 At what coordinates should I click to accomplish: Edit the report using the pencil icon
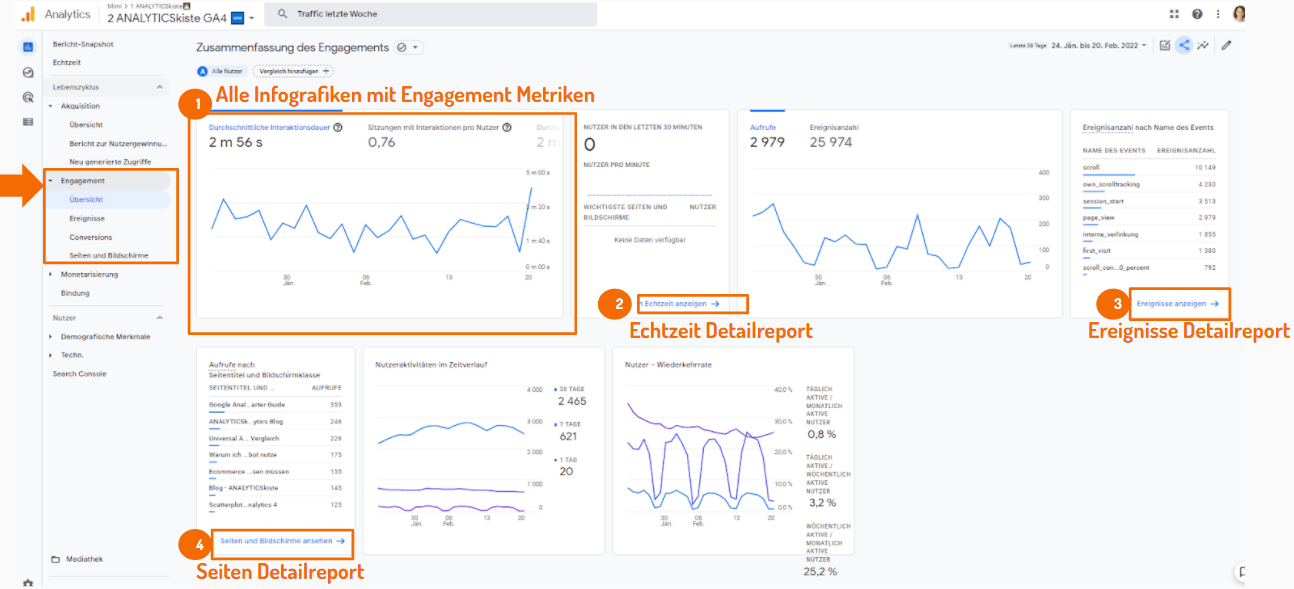pos(1226,45)
